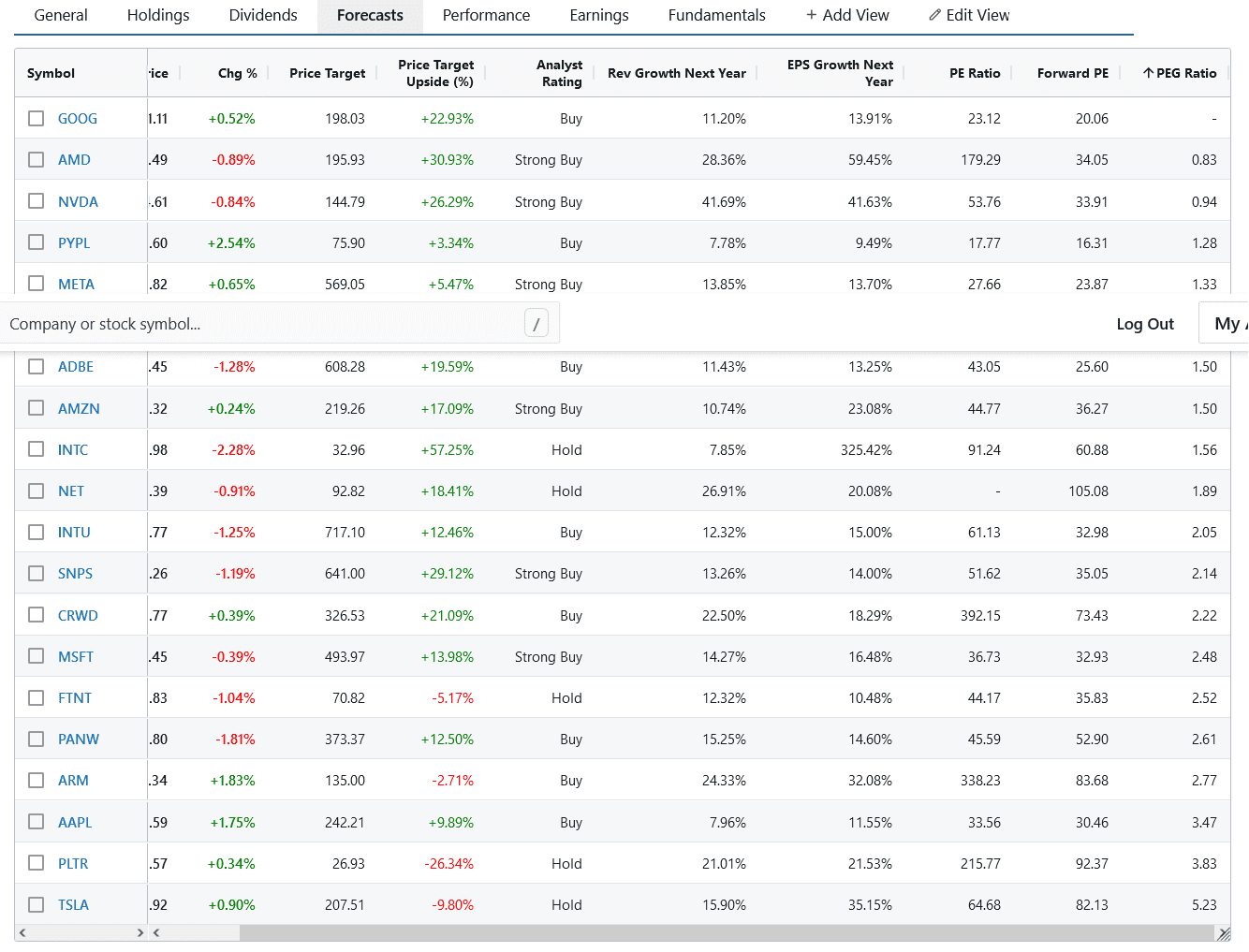The image size is (1249, 952).
Task: Click the main horizontal scrollbar thumb
Action: [x=727, y=933]
